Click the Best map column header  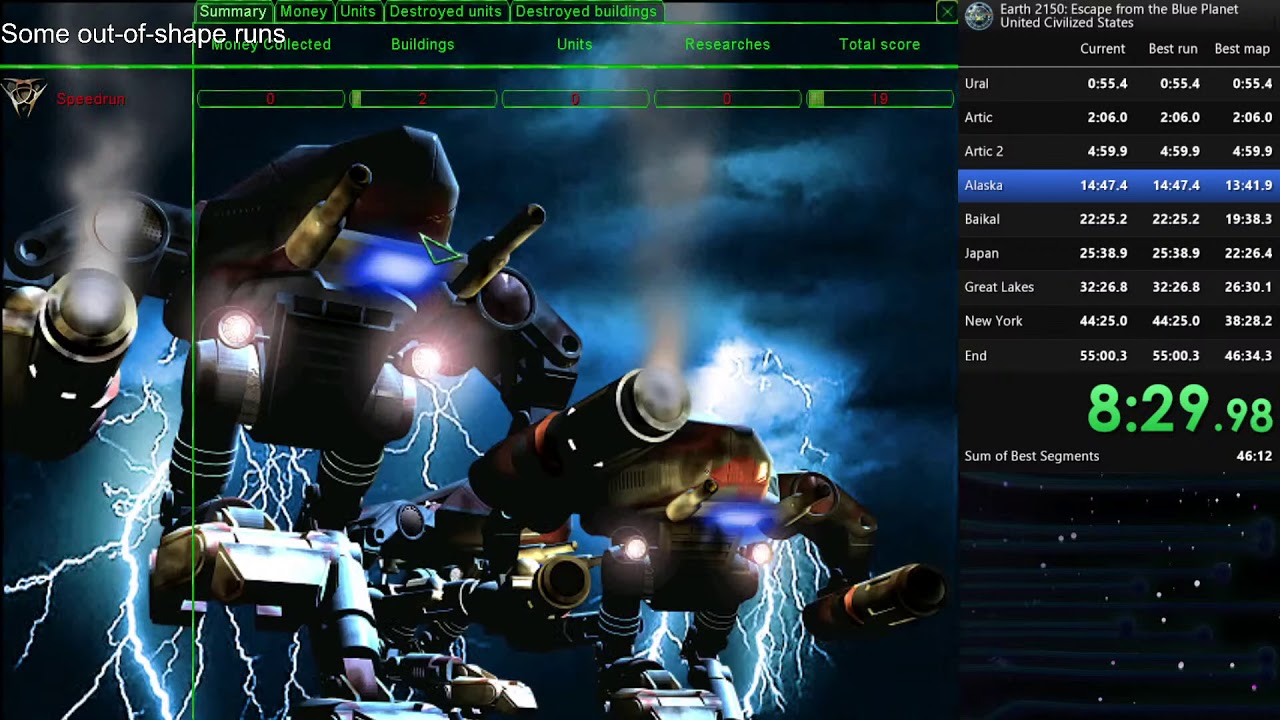(x=1242, y=49)
